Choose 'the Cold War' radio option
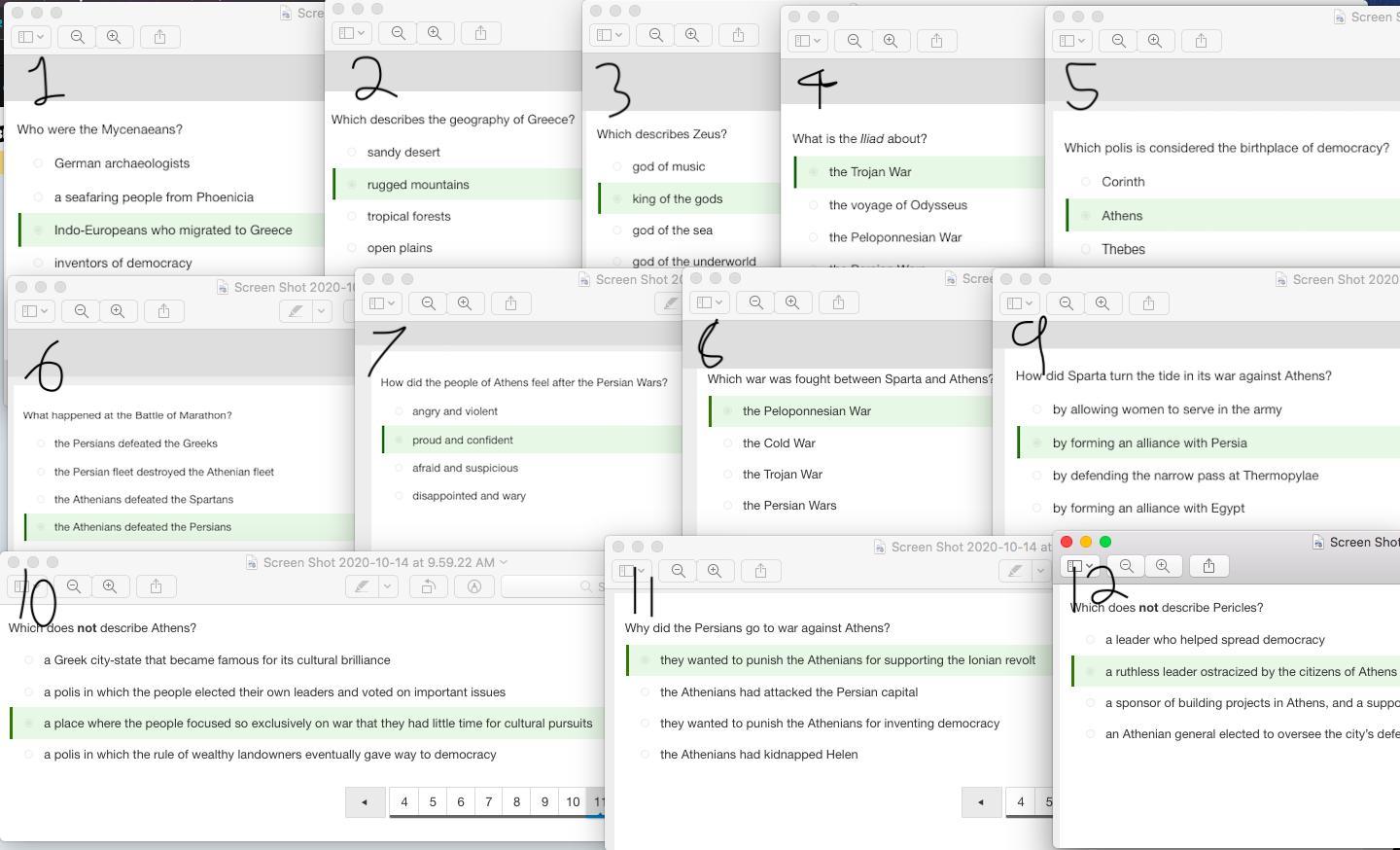The image size is (1400, 850). (x=728, y=443)
